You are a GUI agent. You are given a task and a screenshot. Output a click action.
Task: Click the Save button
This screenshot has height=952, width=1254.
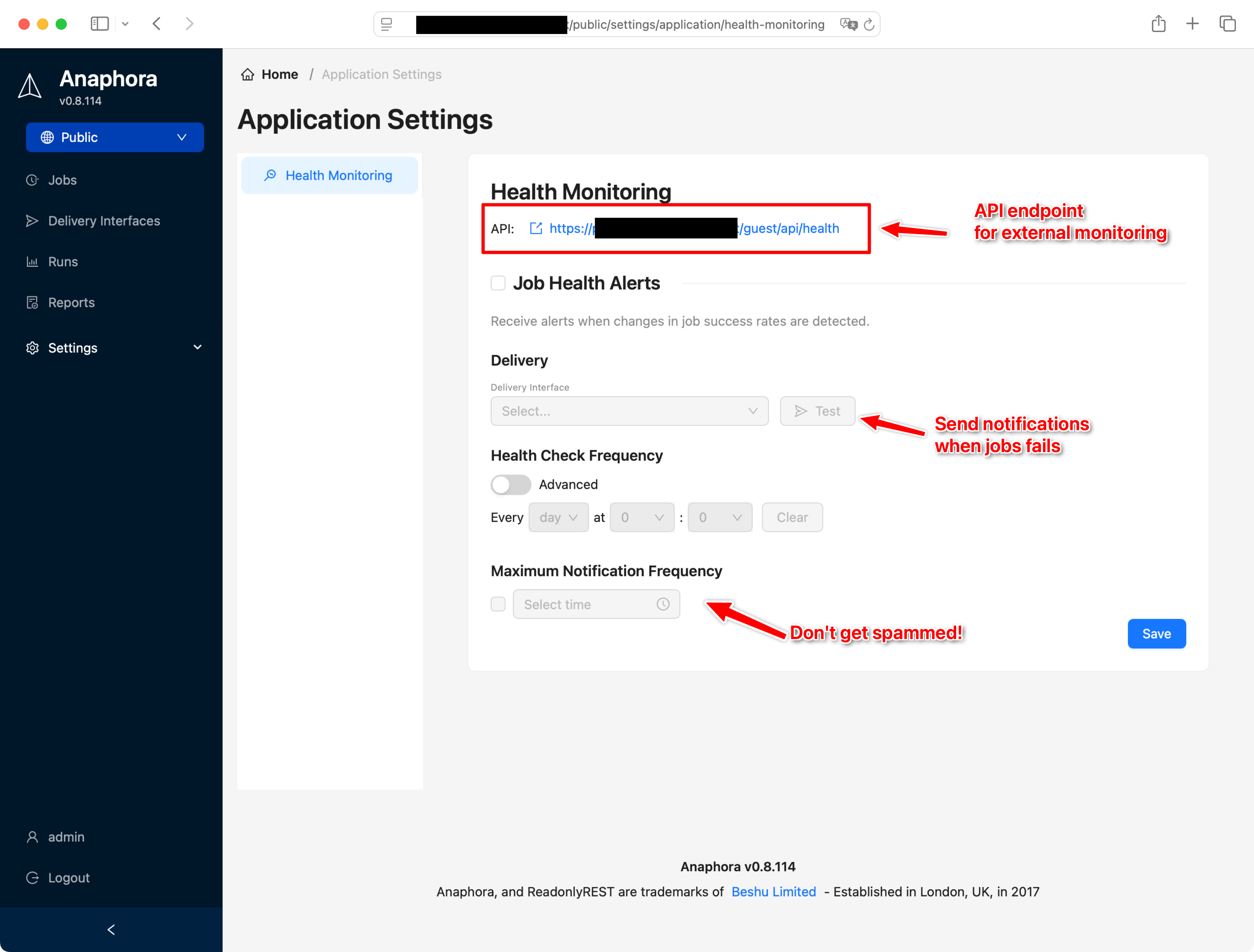click(1157, 633)
